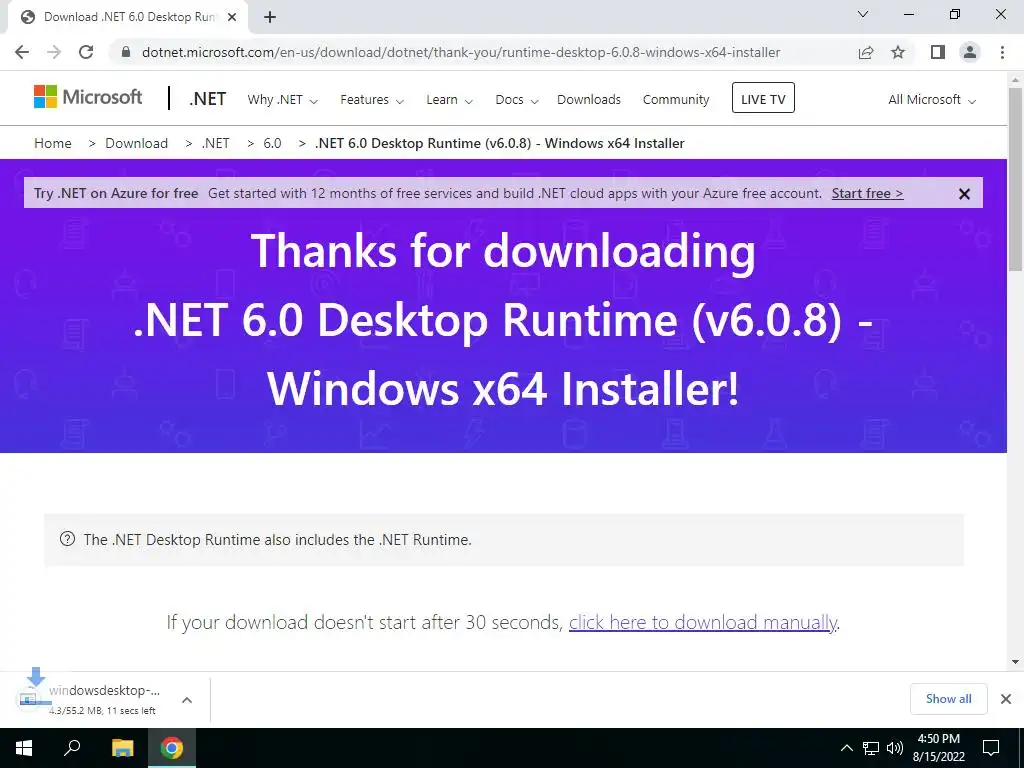Viewport: 1024px width, 768px height.
Task: Close the downloads bar
Action: 1006,699
